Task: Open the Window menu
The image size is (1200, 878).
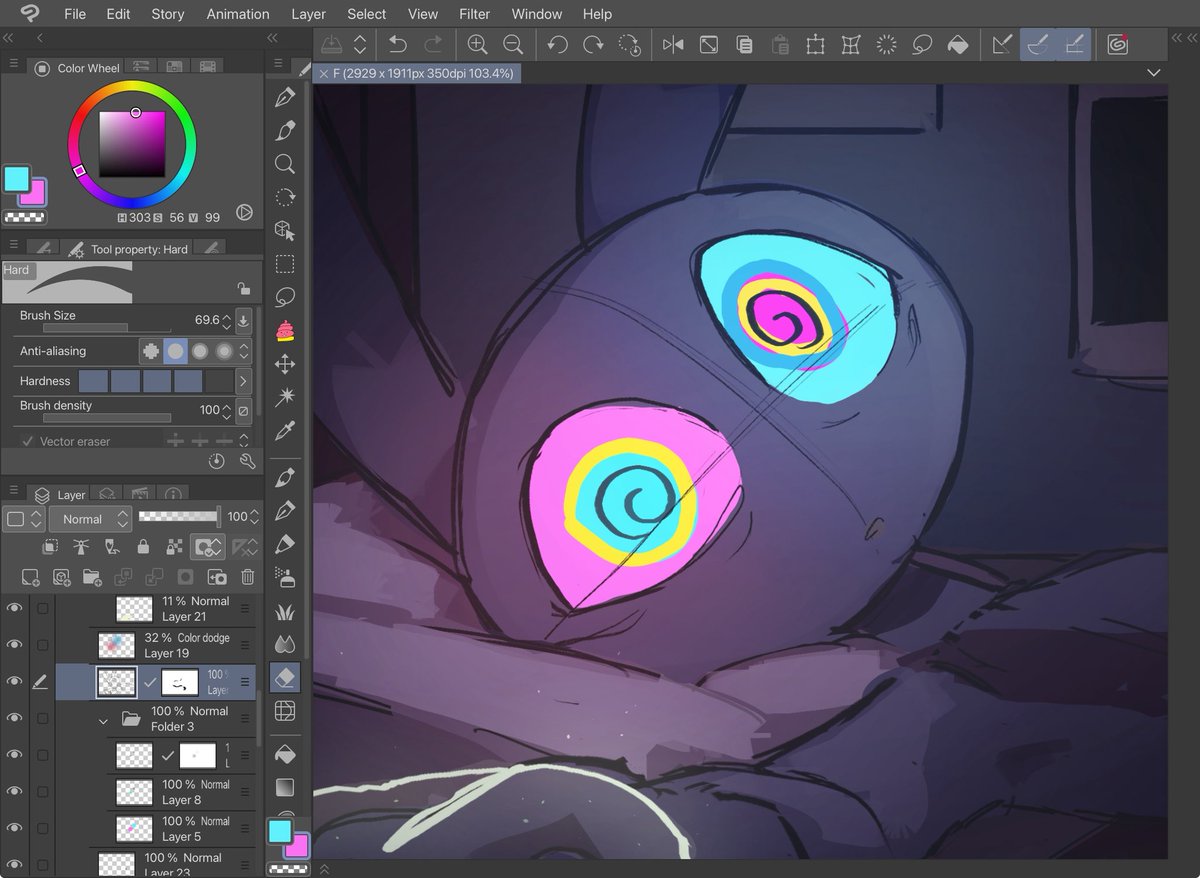Action: pos(537,14)
